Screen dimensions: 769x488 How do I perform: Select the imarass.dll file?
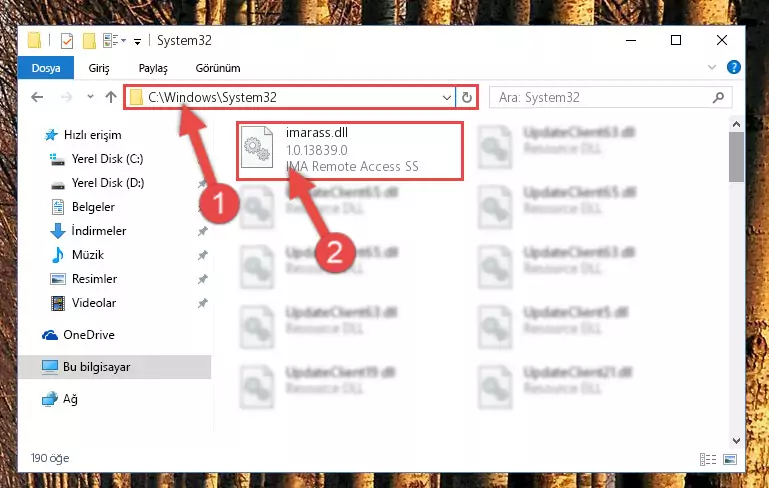350,150
